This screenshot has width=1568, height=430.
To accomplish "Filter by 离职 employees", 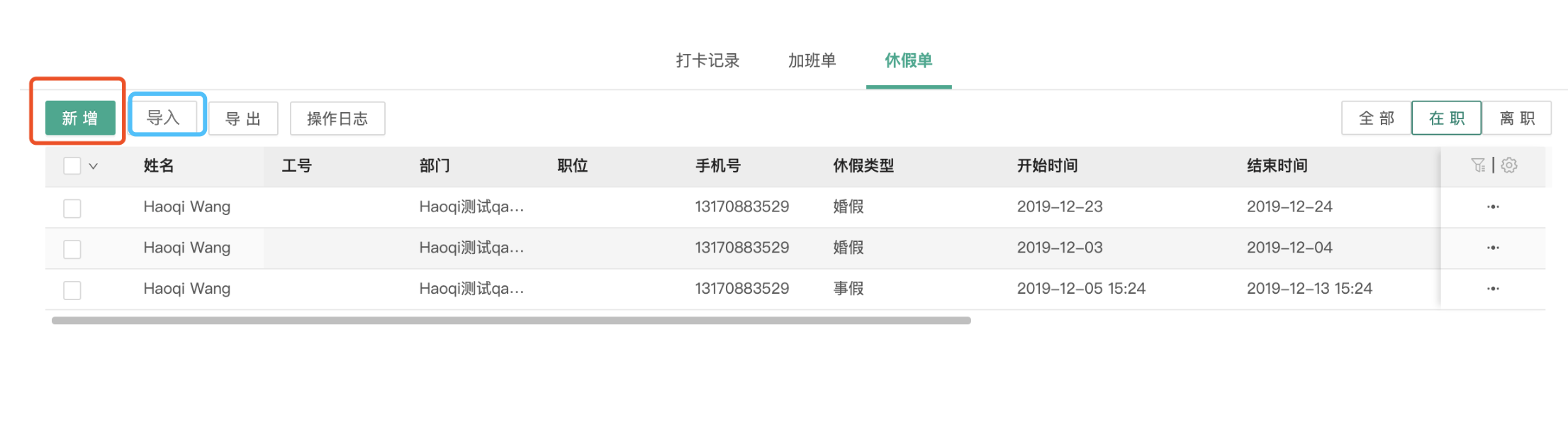I will 1517,118.
